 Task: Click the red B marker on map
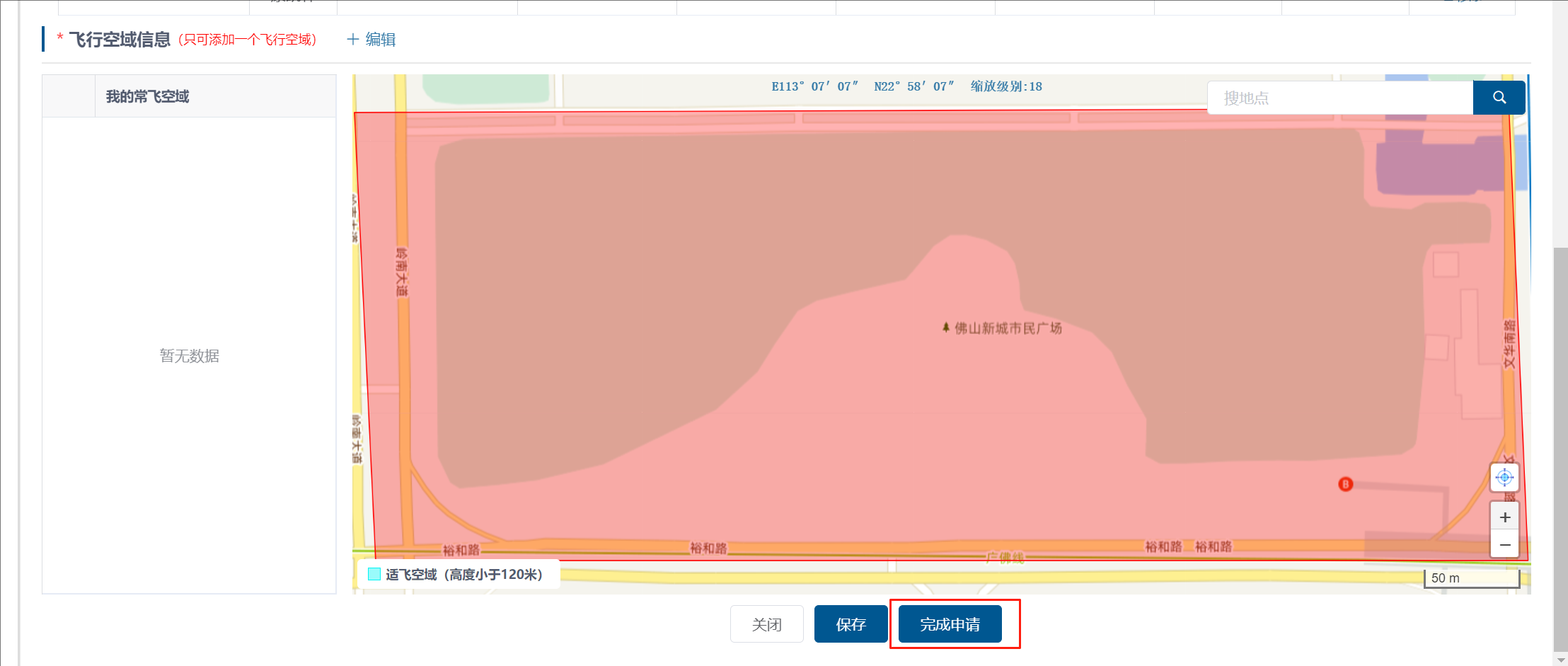pos(1345,484)
